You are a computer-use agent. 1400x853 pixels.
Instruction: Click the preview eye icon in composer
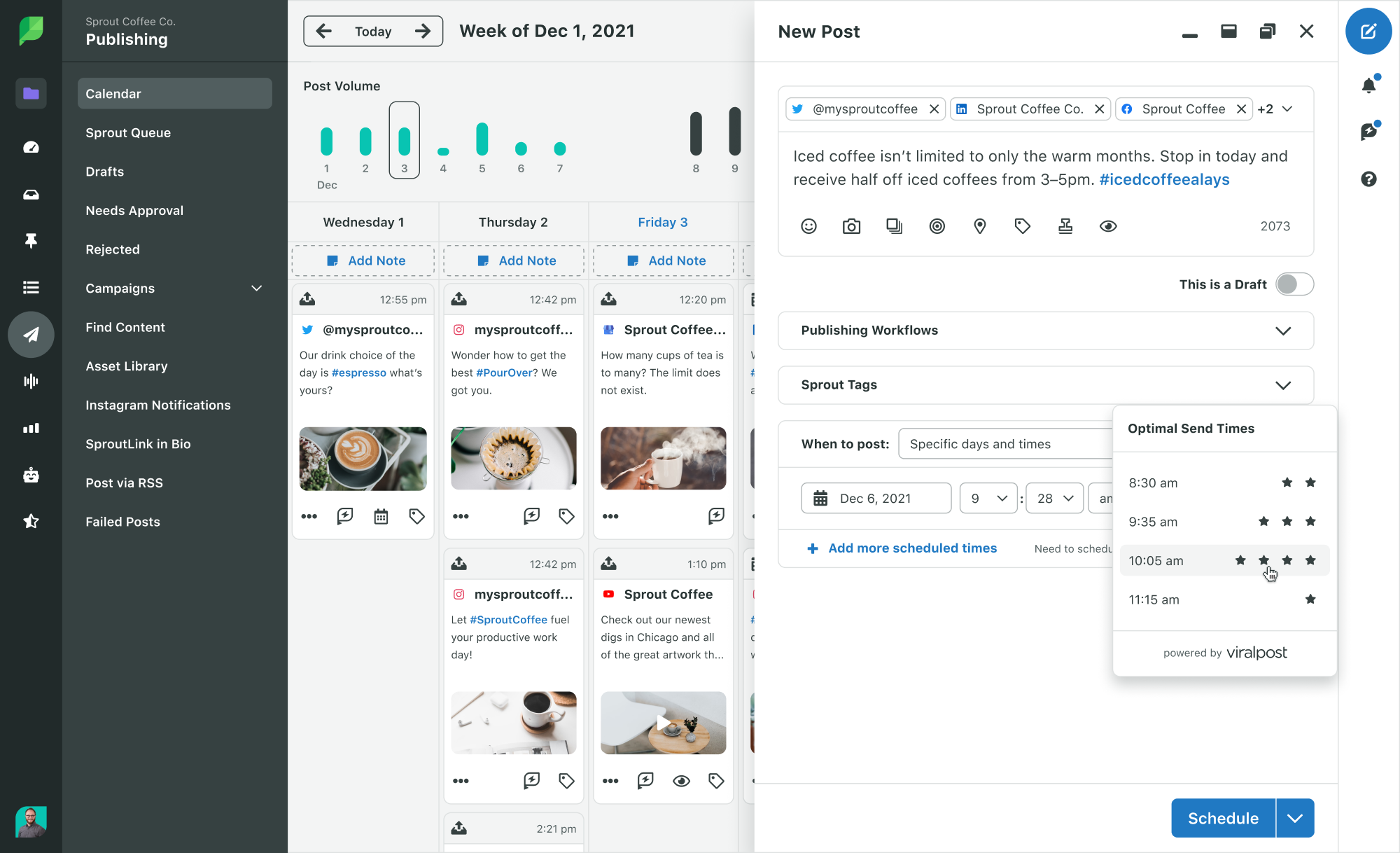point(1109,226)
